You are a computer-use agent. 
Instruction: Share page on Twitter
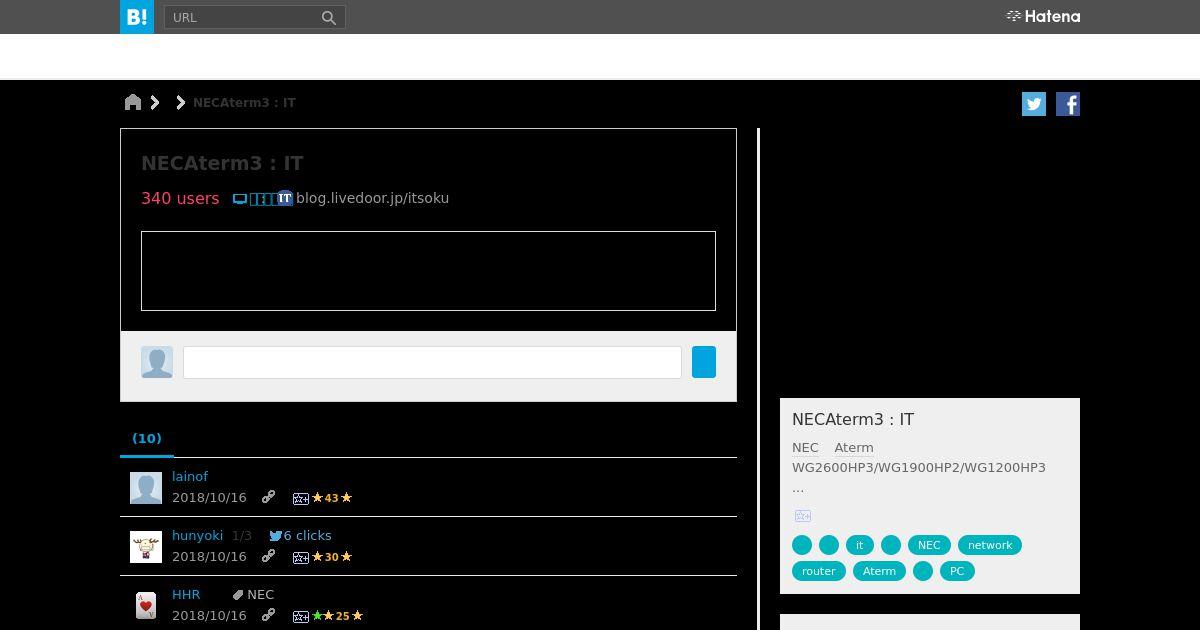pyautogui.click(x=1034, y=104)
